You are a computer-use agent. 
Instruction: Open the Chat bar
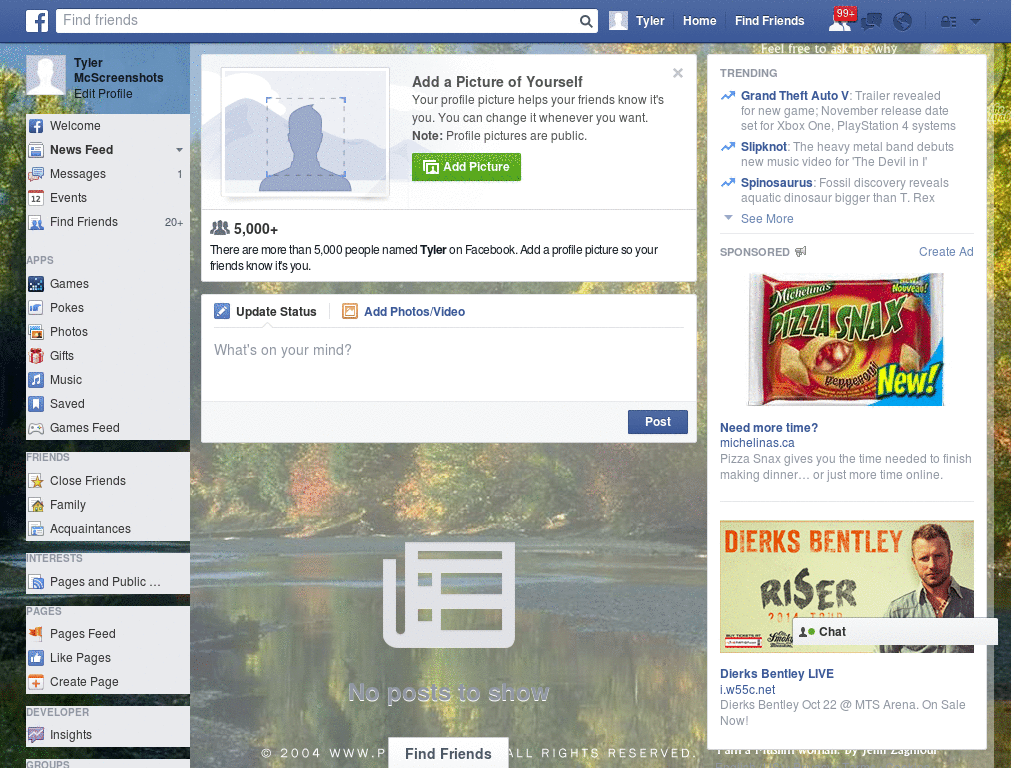(x=895, y=632)
